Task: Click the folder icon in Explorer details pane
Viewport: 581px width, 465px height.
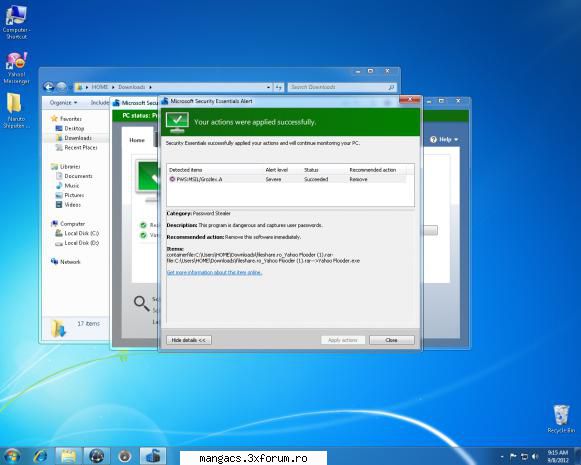Action: (58, 328)
